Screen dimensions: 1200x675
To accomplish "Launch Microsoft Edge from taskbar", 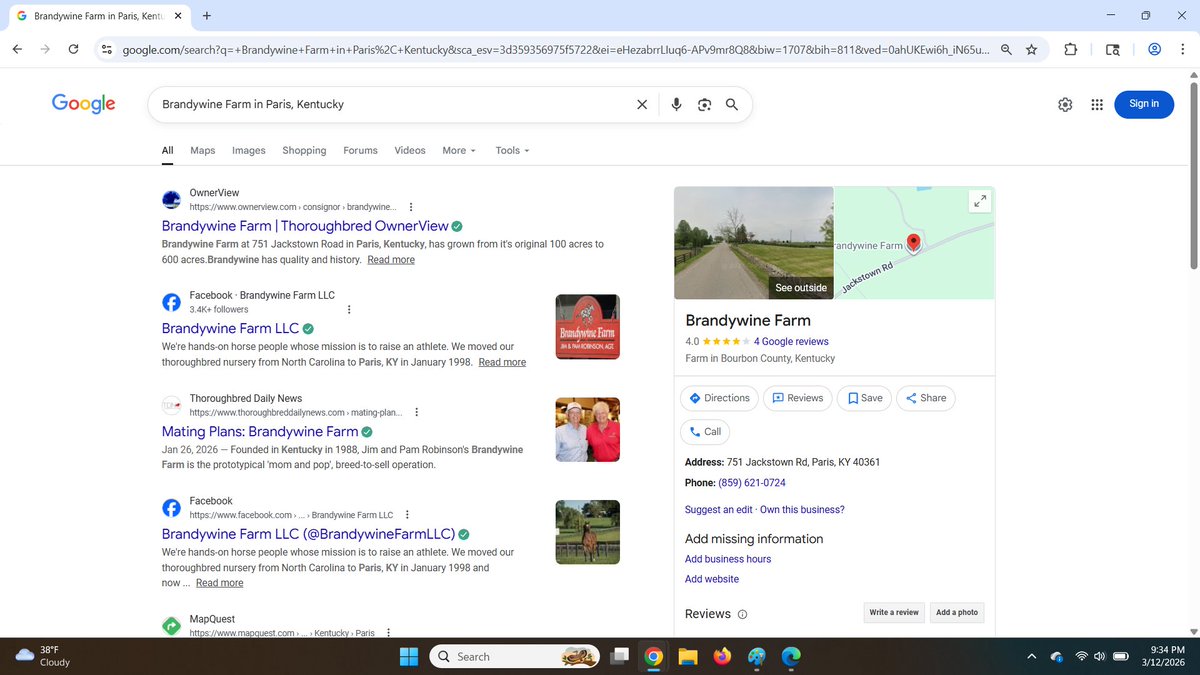I will [x=791, y=656].
